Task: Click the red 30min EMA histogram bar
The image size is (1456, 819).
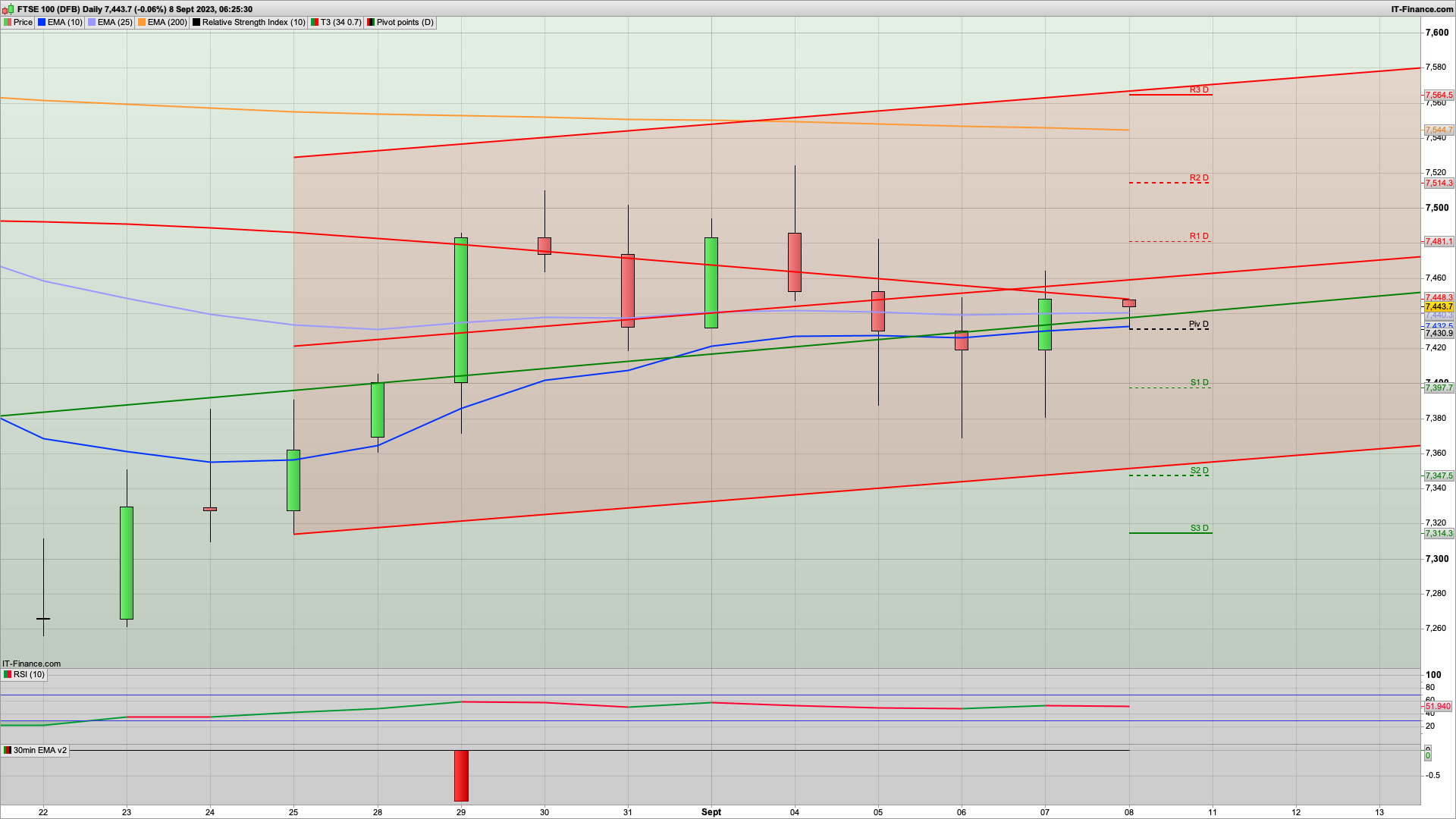Action: point(461,776)
